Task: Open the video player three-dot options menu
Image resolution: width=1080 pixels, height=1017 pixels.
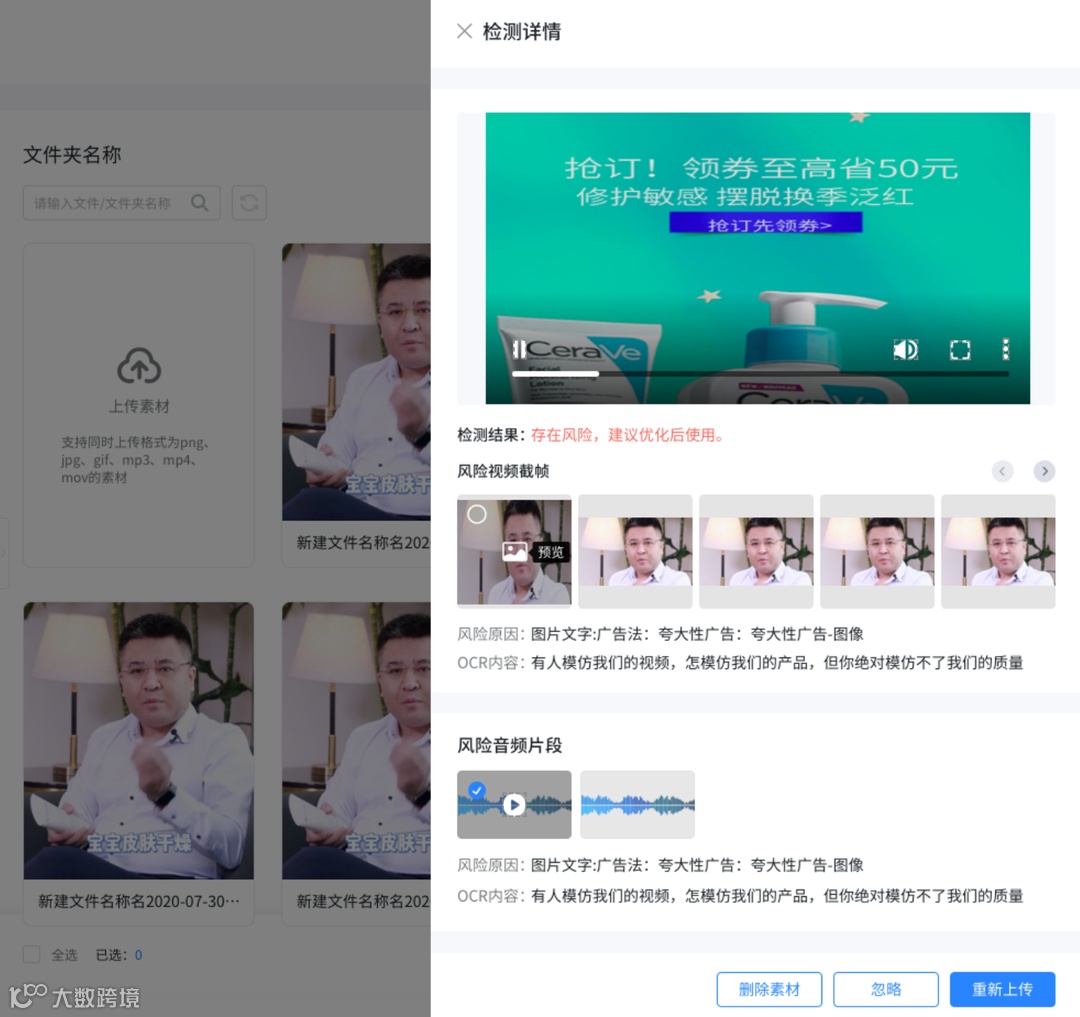Action: click(1005, 349)
